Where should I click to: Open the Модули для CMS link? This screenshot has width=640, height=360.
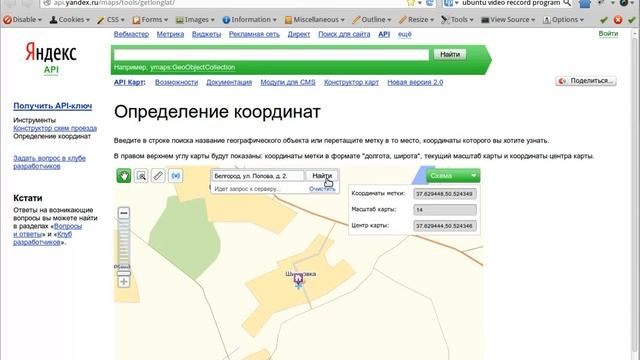[288, 82]
